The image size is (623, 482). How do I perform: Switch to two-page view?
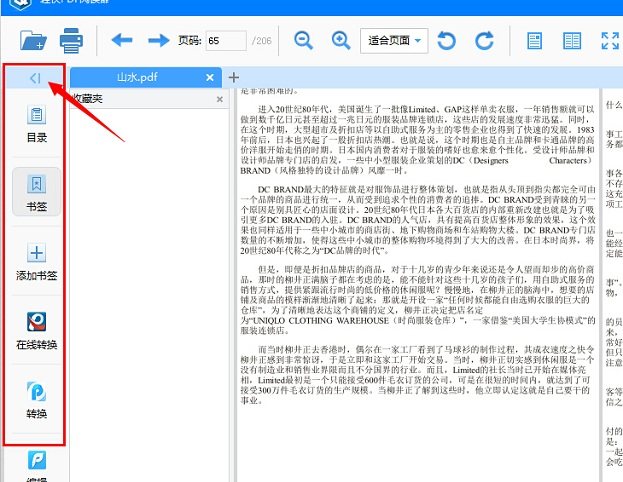point(572,41)
